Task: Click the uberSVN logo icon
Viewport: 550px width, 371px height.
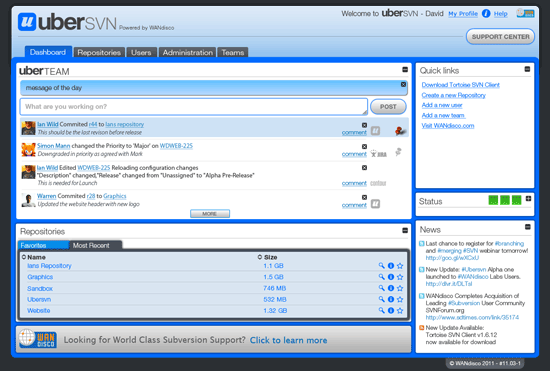Action: coord(27,22)
